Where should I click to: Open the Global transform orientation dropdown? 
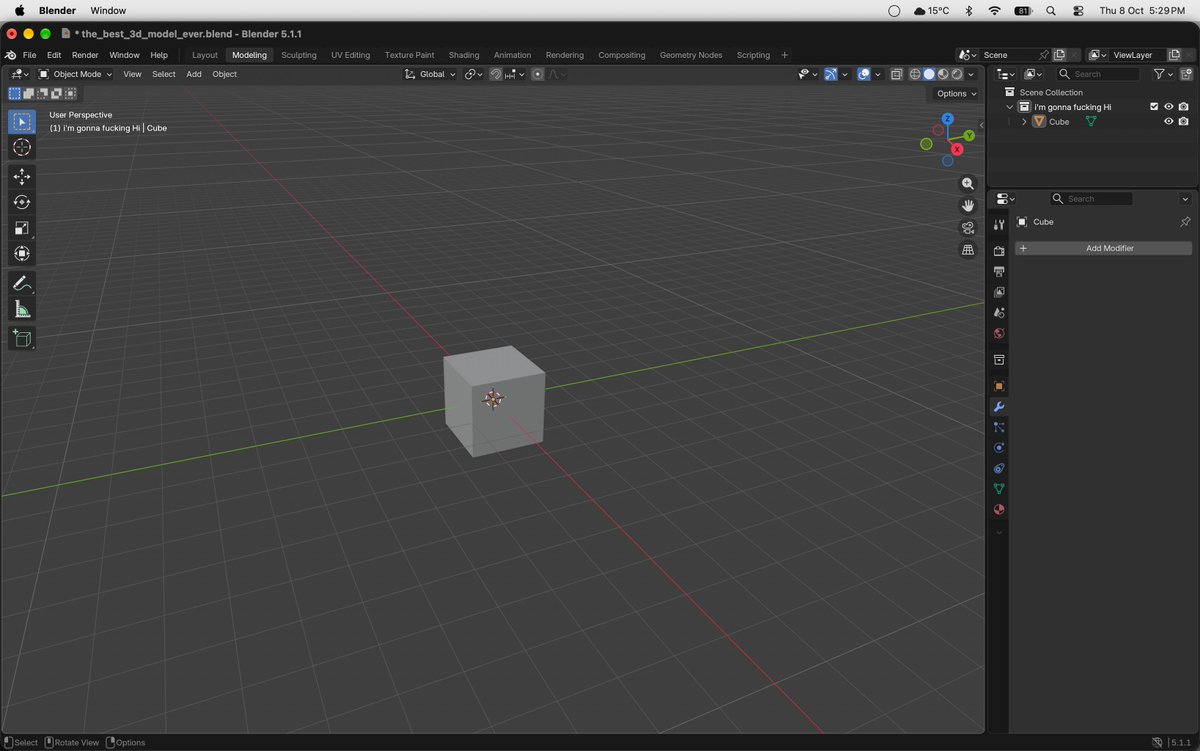point(431,74)
